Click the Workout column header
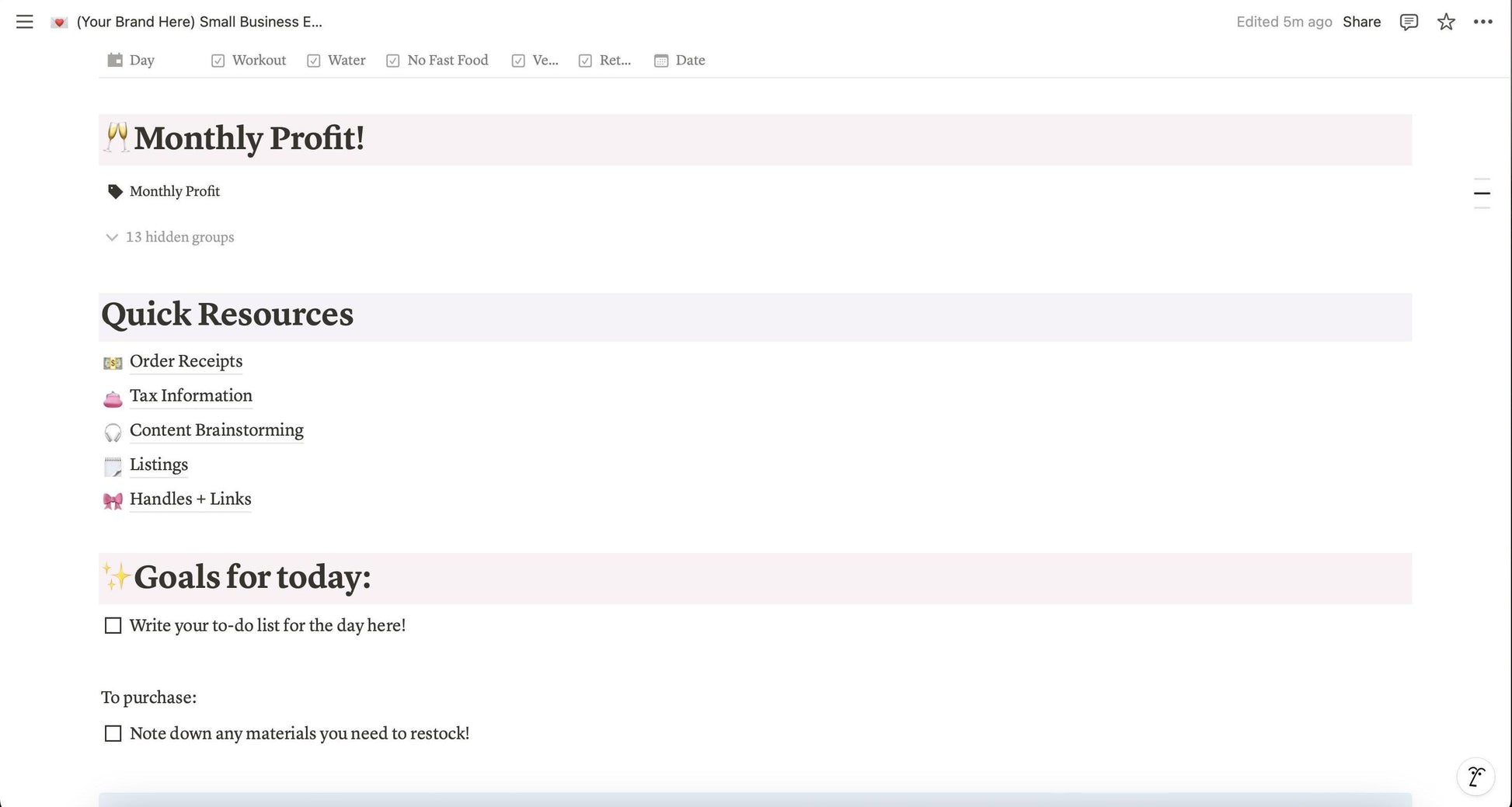 (x=249, y=61)
